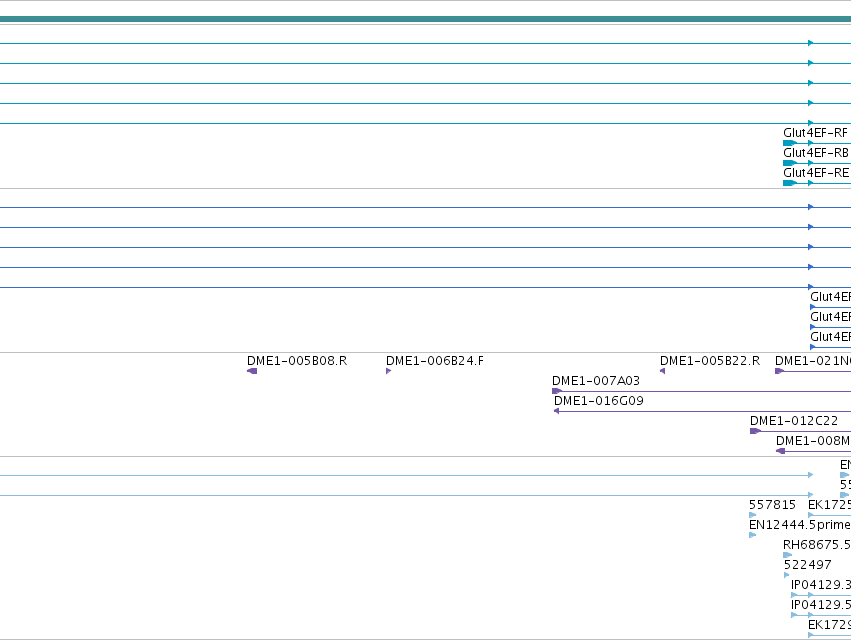
Task: Select the Glut4EF-RE transcript label
Action: (816, 173)
